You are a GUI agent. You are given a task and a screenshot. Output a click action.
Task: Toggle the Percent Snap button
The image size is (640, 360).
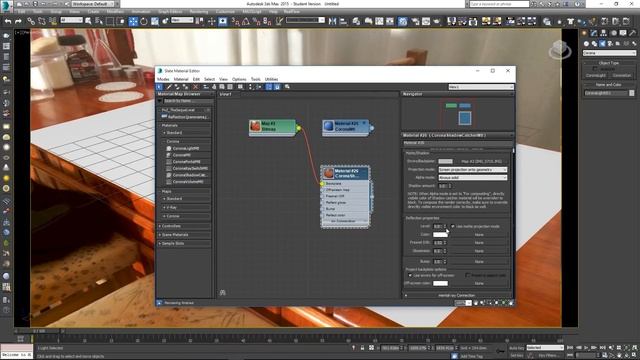click(x=257, y=21)
